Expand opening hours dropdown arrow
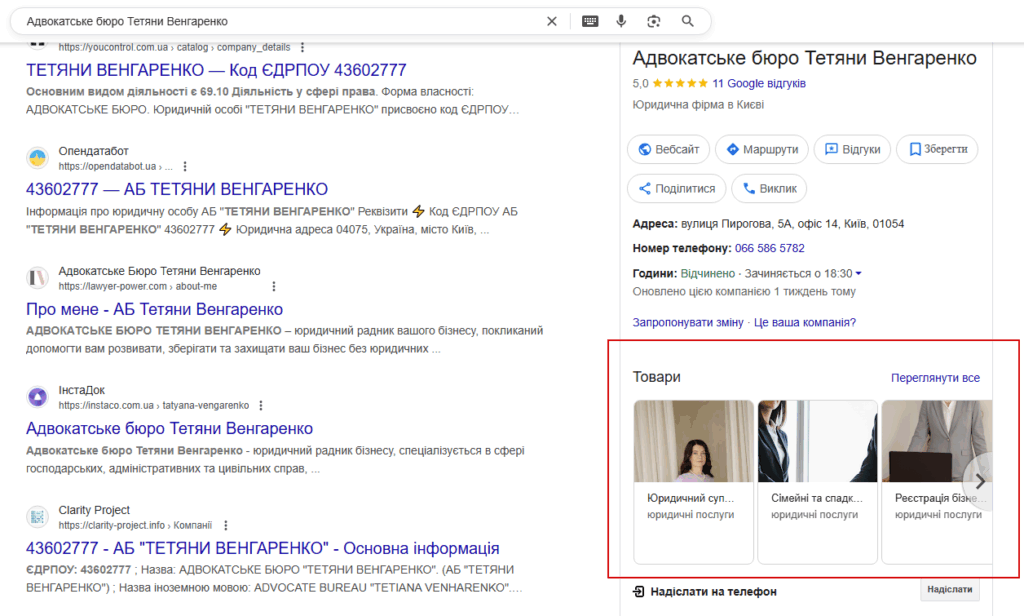The height and width of the screenshot is (616, 1024). pyautogui.click(x=858, y=274)
